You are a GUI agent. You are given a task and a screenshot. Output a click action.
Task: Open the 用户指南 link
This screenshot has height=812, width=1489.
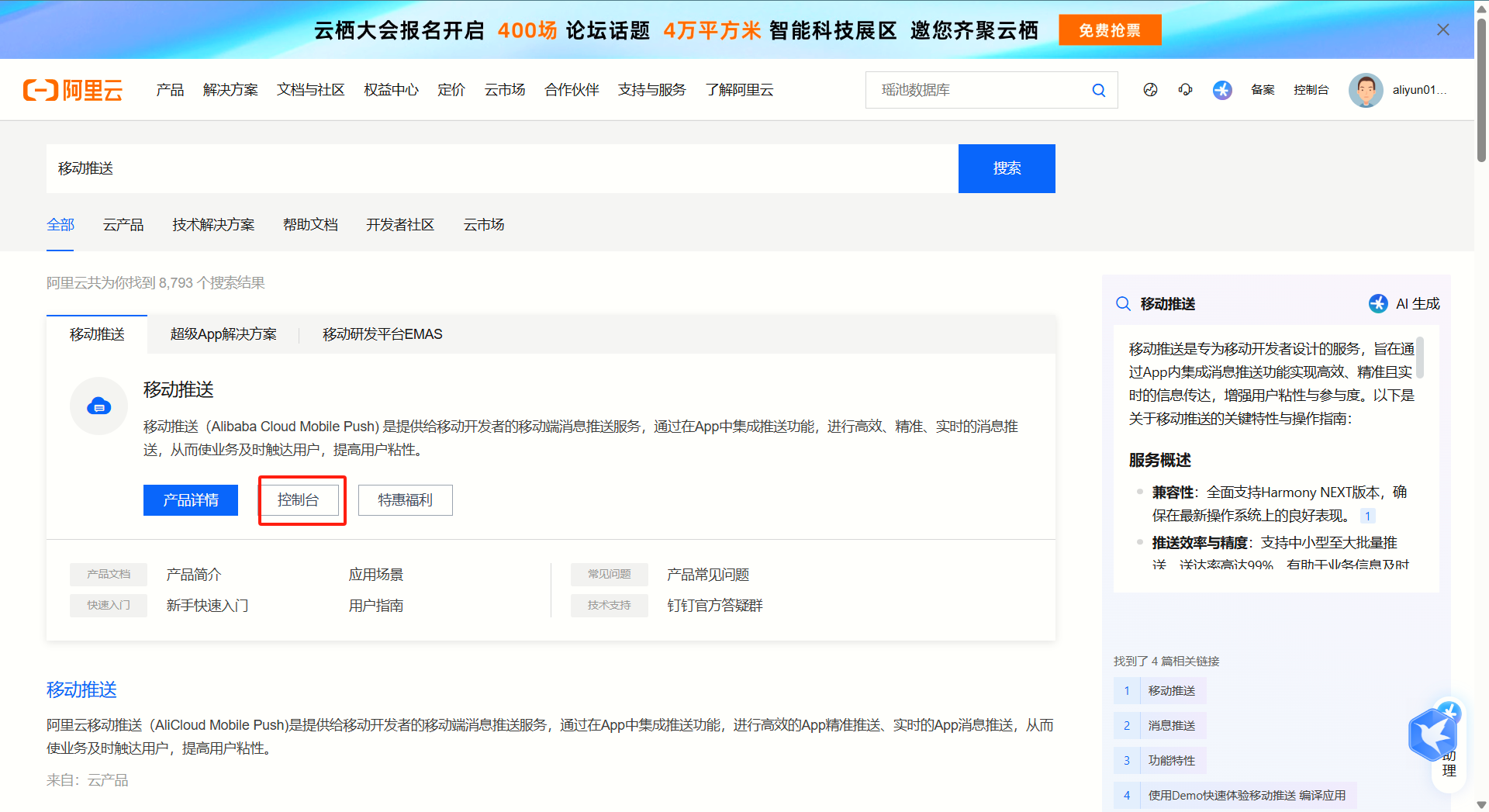point(376,606)
